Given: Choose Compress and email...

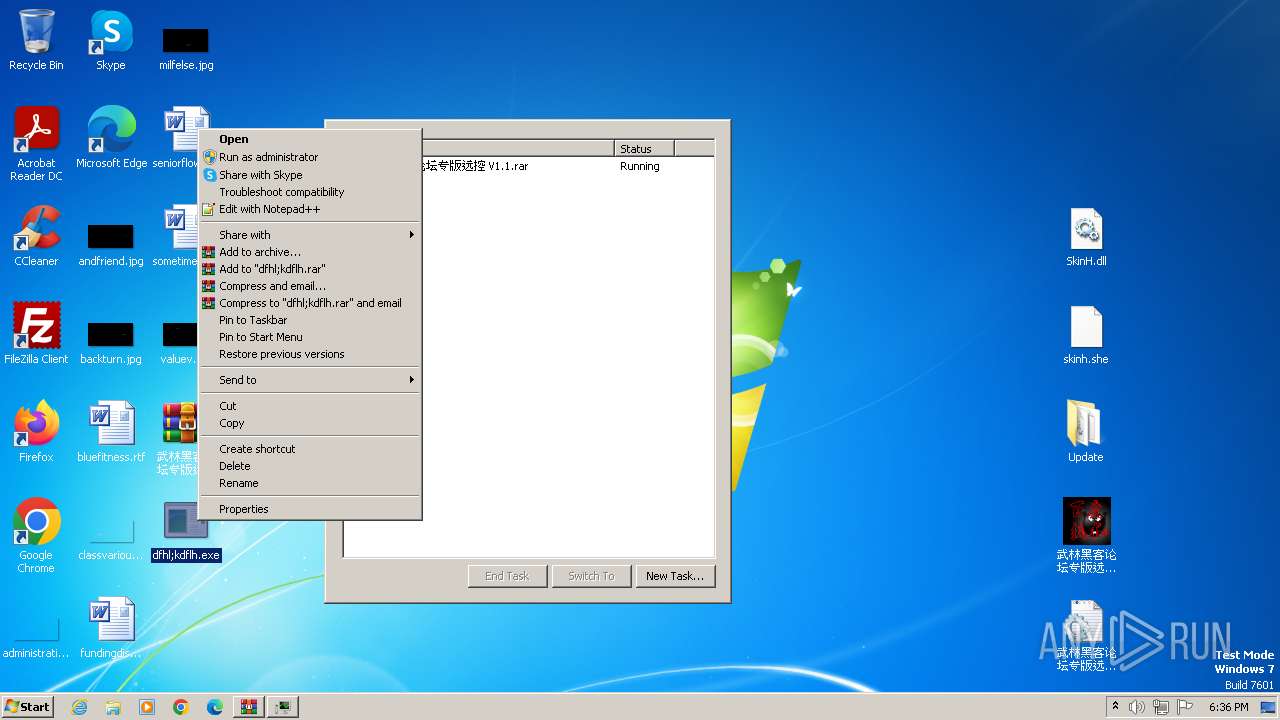Looking at the screenshot, I should tap(310, 286).
